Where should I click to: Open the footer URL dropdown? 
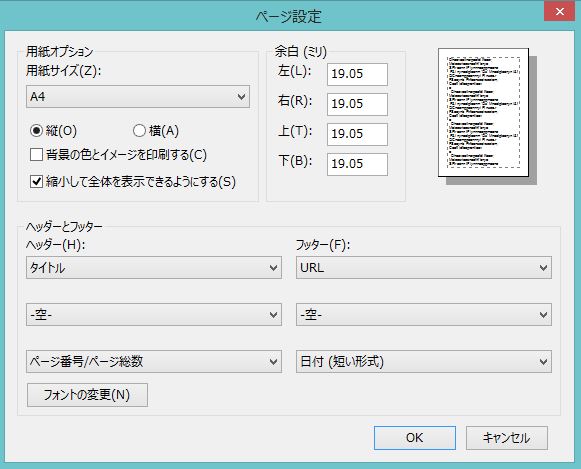point(424,267)
